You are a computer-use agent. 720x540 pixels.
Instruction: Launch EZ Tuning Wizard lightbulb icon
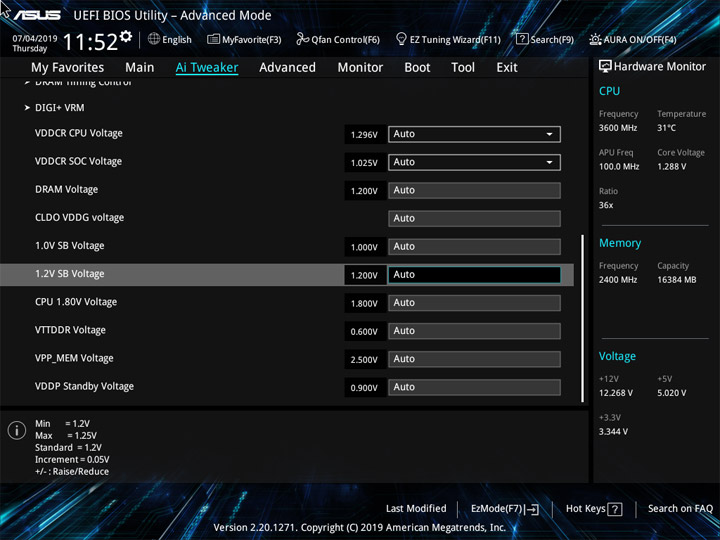[x=401, y=39]
